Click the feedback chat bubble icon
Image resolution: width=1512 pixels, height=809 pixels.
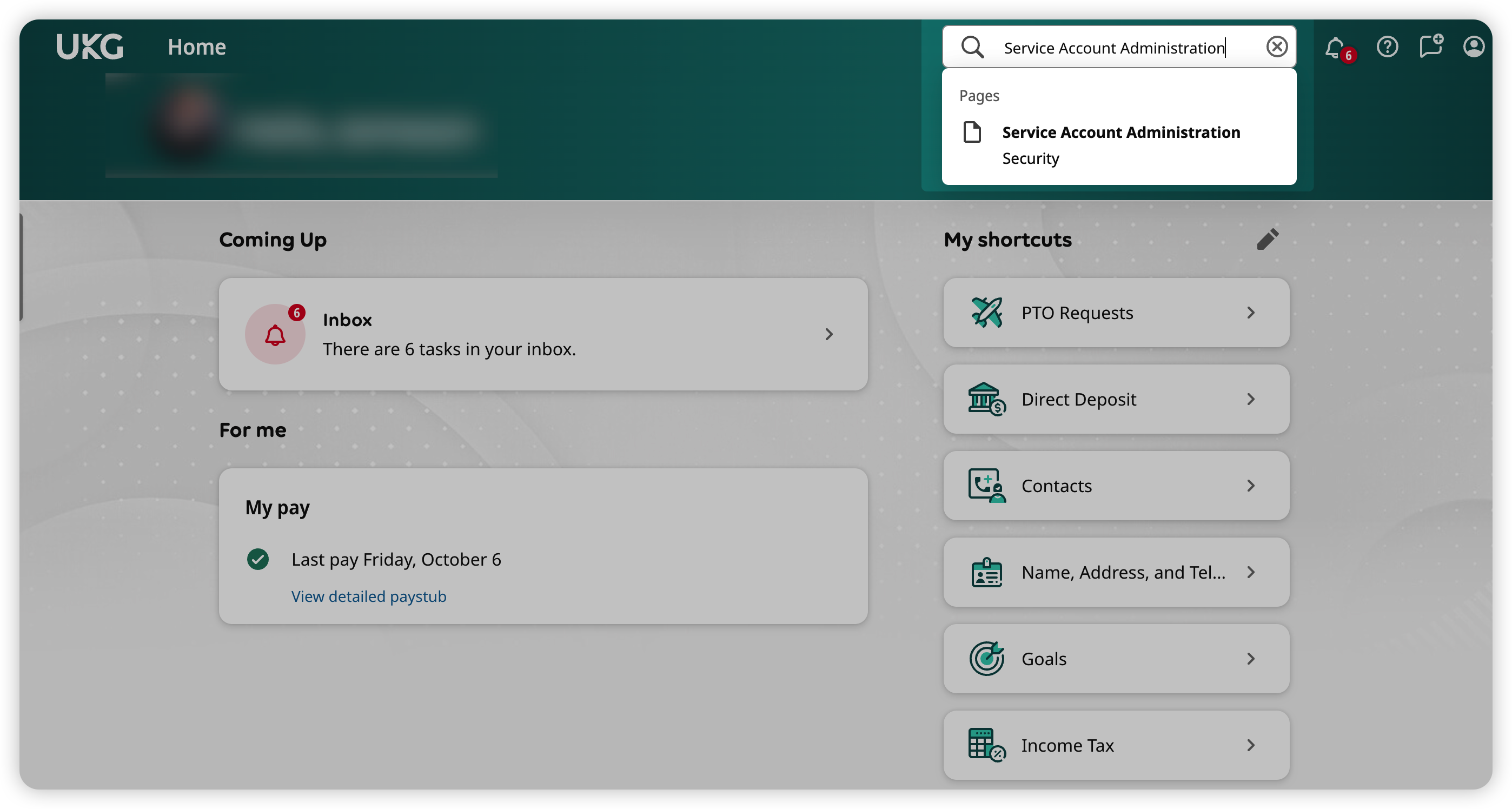point(1430,47)
